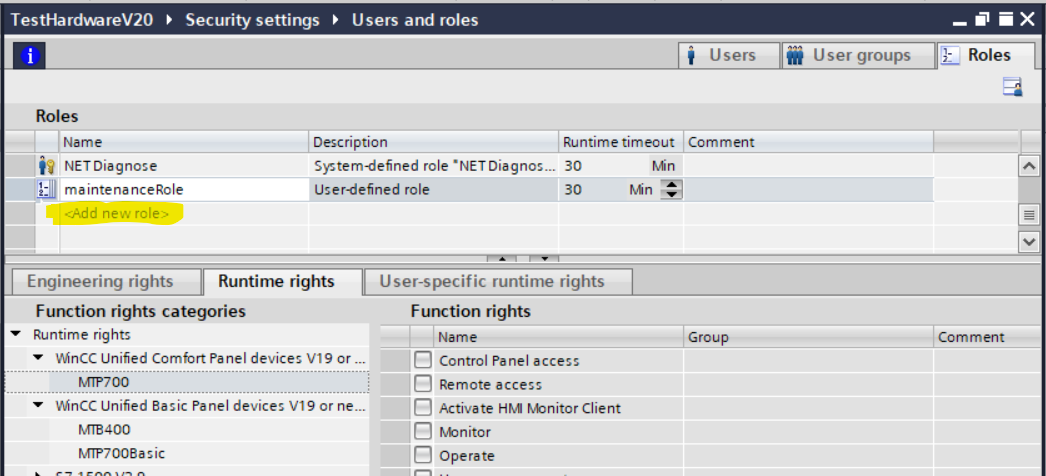Adjust the maintenanceRole runtime timeout spinner
This screenshot has width=1046, height=476.
[x=672, y=189]
